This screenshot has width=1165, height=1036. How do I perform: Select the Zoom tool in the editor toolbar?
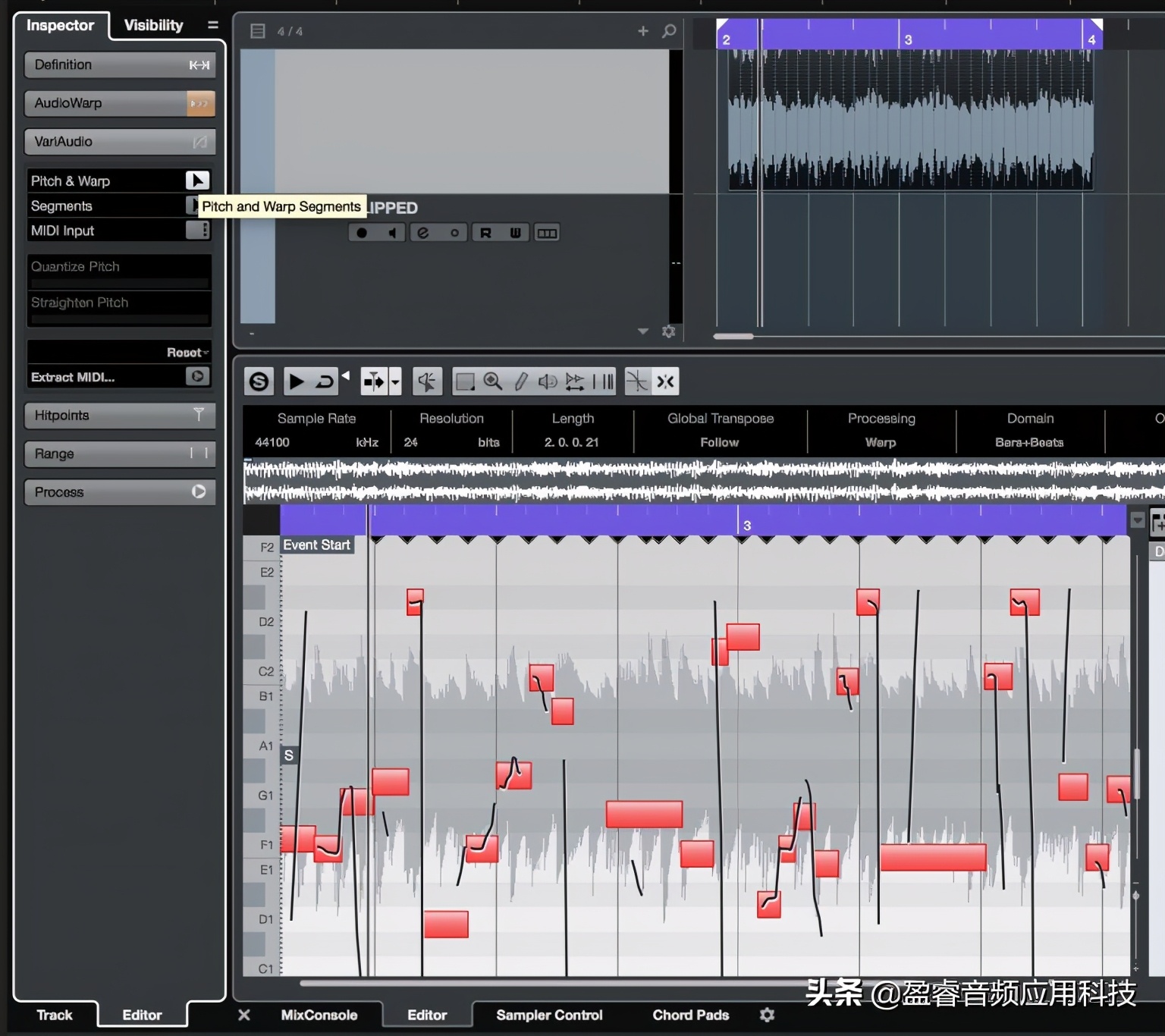point(493,381)
